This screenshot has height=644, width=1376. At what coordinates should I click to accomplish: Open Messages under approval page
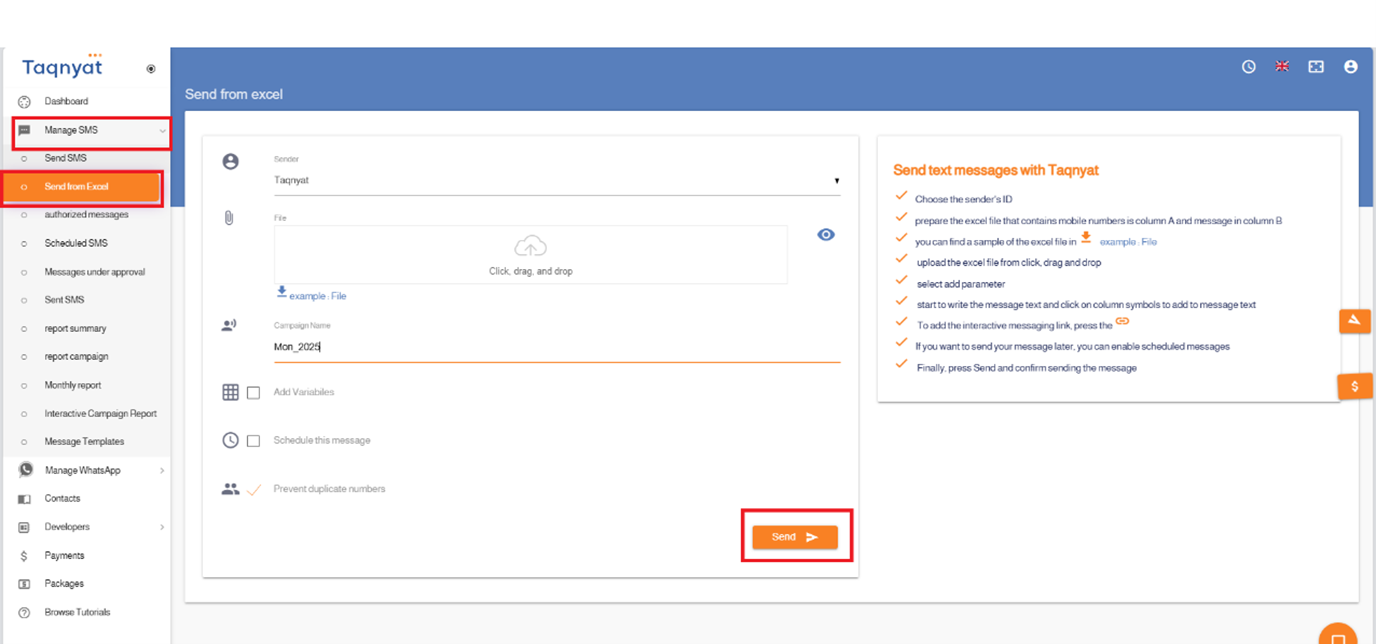95,272
